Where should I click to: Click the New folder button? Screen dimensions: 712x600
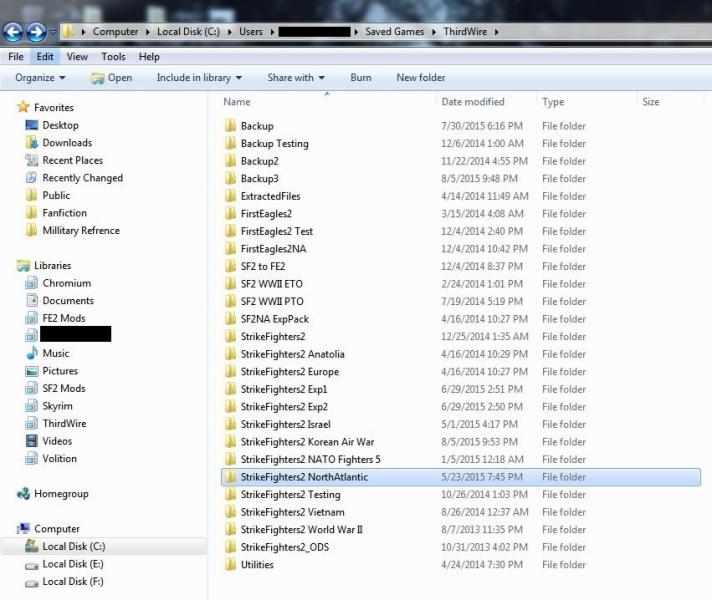pos(420,78)
